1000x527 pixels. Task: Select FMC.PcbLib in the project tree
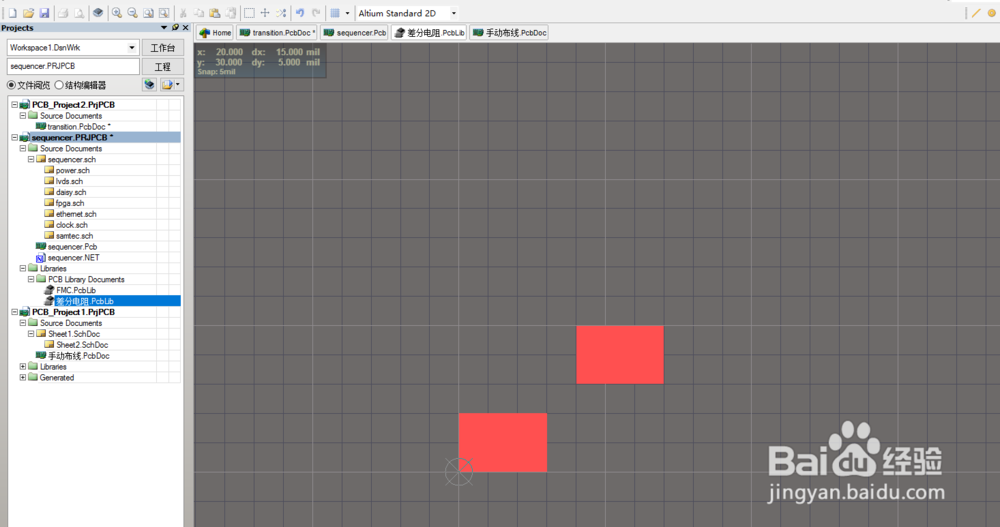(75, 290)
